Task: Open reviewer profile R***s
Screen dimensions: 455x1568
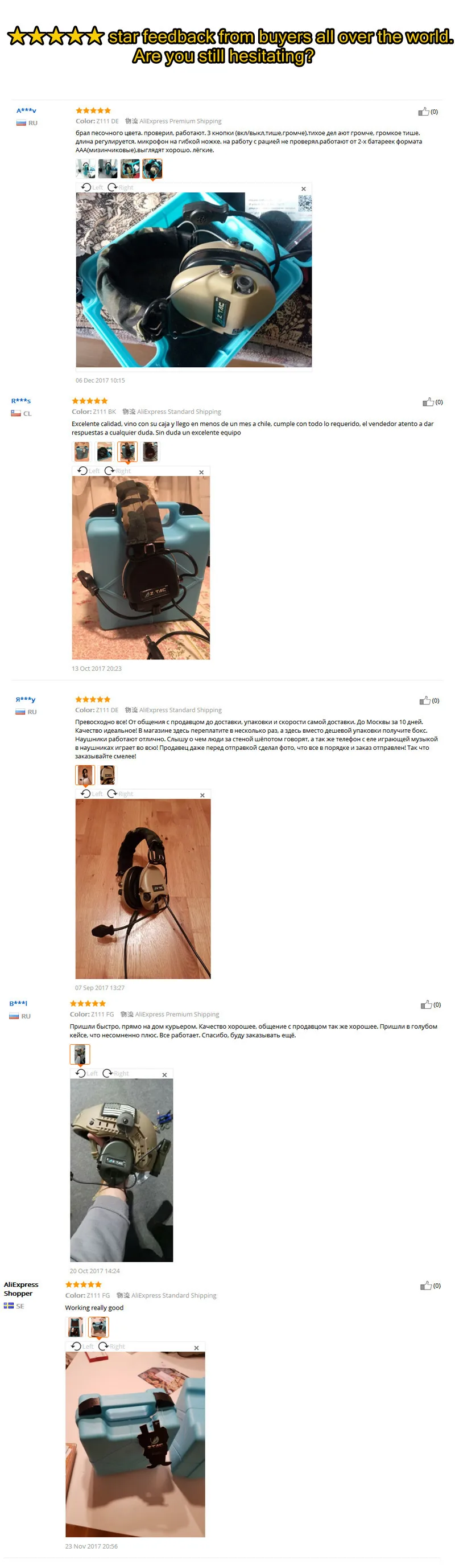Action: coord(21,400)
